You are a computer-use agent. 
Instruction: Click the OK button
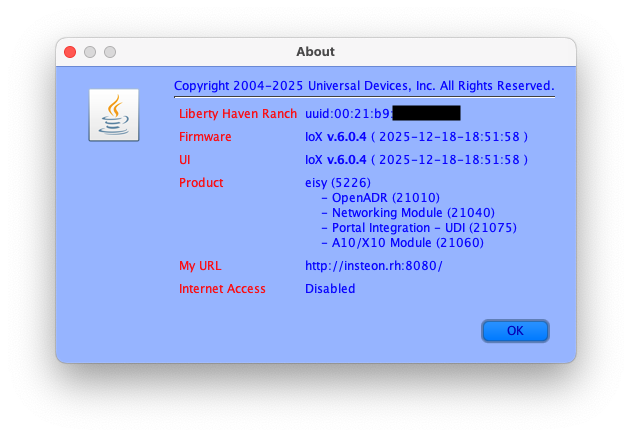coord(515,331)
